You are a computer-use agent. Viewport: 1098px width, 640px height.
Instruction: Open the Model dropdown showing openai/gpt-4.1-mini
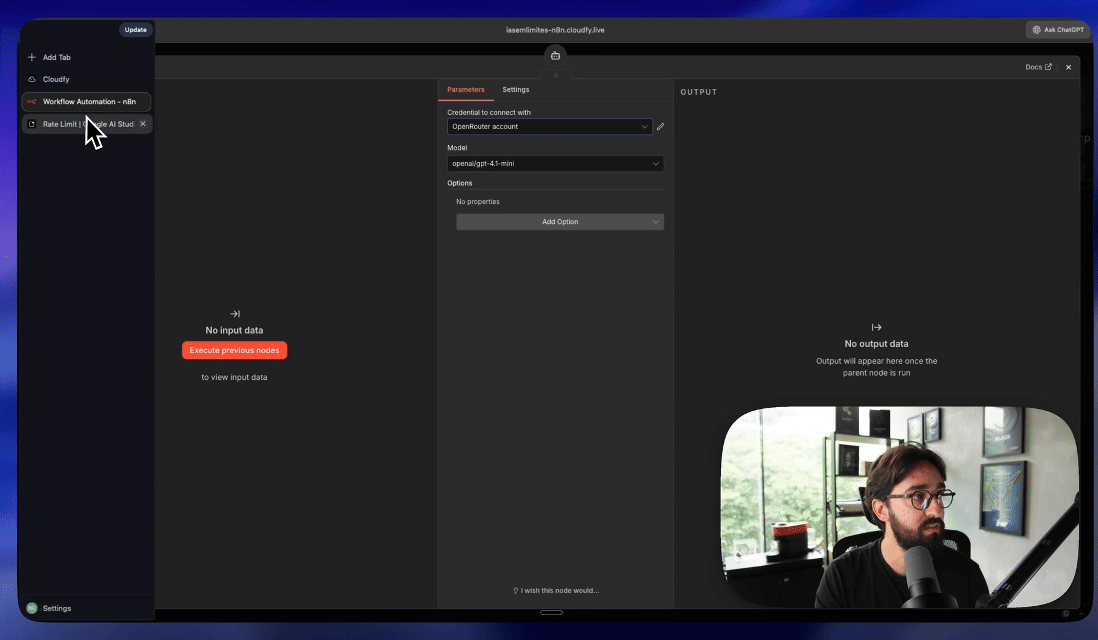pyautogui.click(x=555, y=164)
